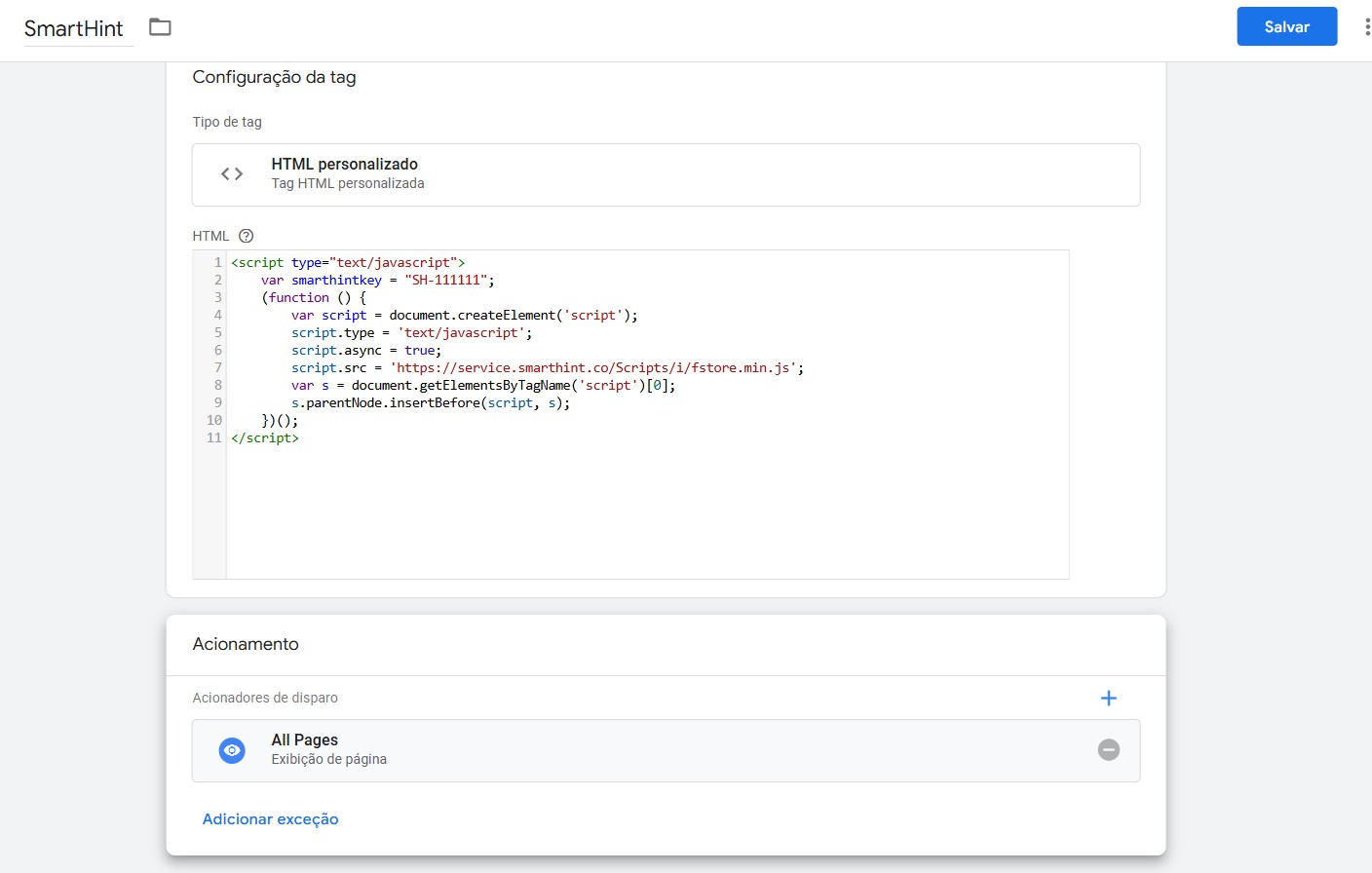Click the getElementsByTagName code line
The width and height of the screenshot is (1372, 873).
483,385
